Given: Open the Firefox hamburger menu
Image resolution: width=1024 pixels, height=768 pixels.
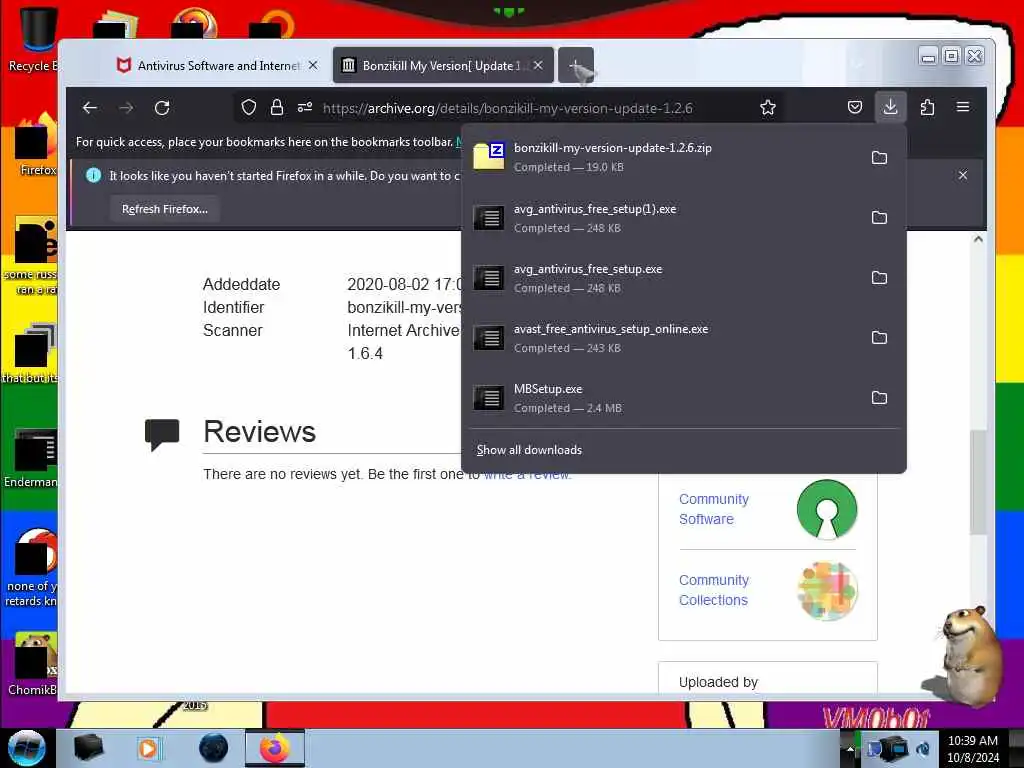Looking at the screenshot, I should (963, 107).
